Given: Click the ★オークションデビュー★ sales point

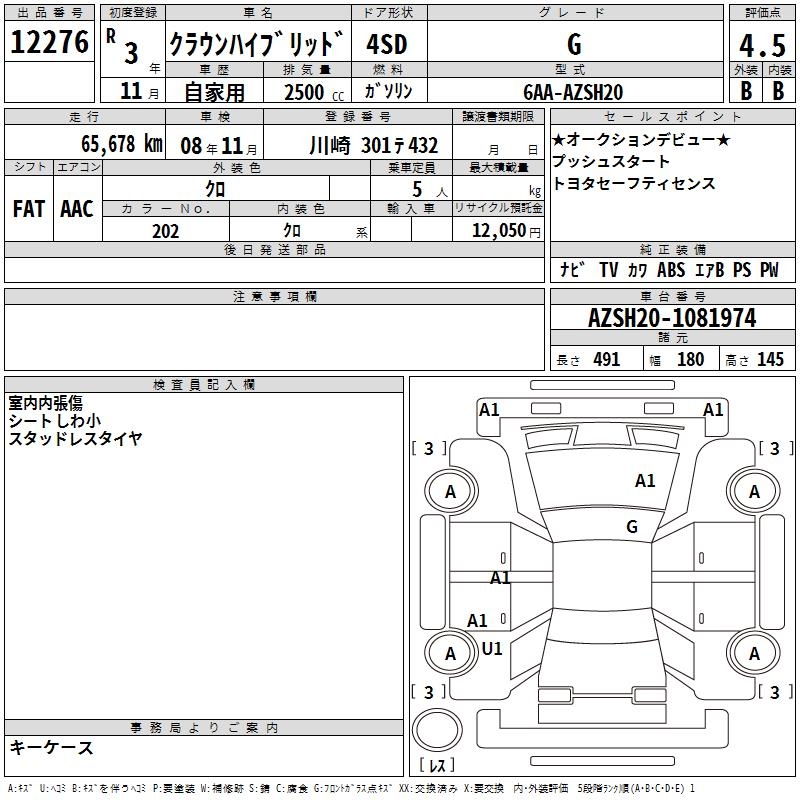Looking at the screenshot, I should 641,139.
